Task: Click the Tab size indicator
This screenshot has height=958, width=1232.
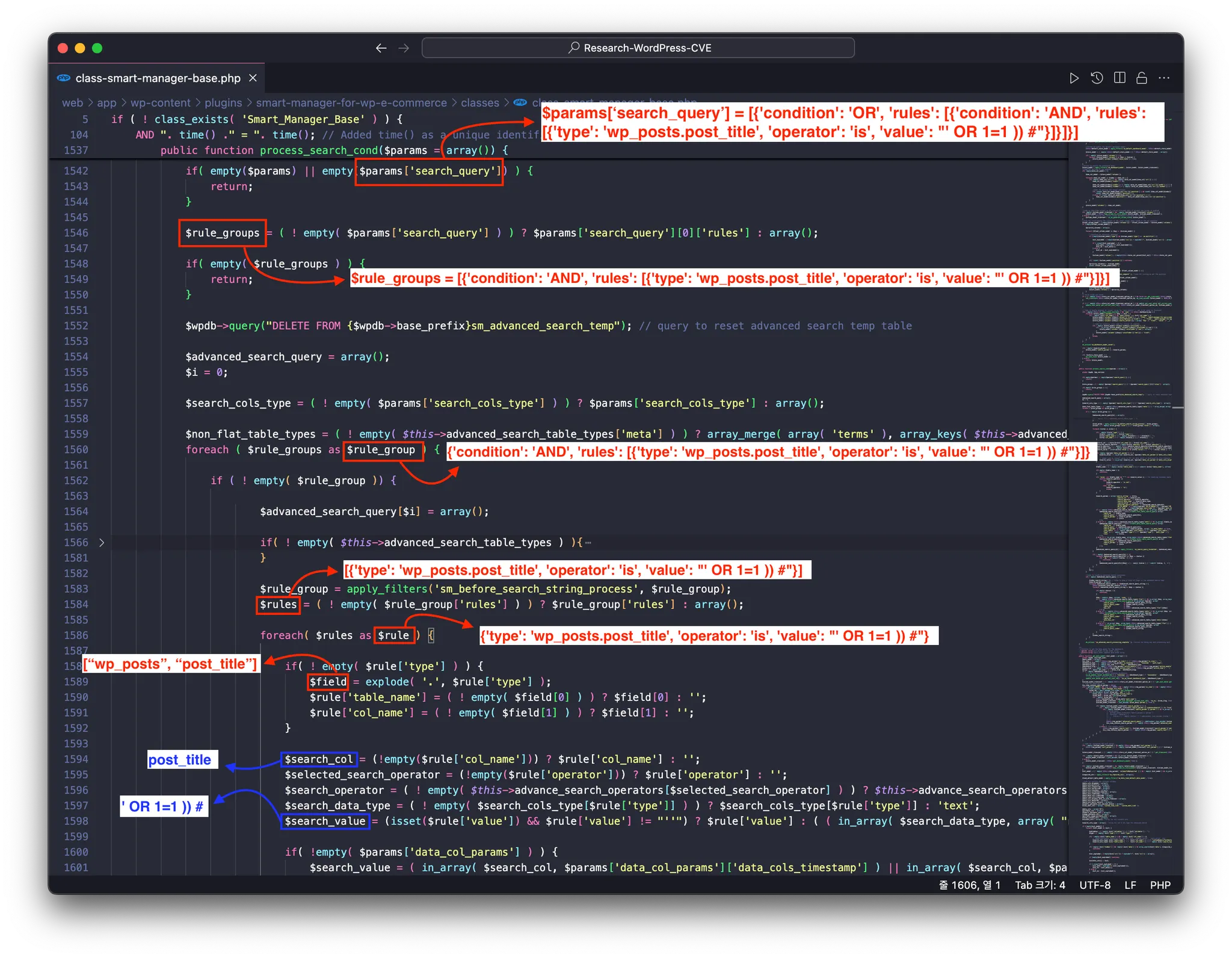Action: pos(1039,885)
